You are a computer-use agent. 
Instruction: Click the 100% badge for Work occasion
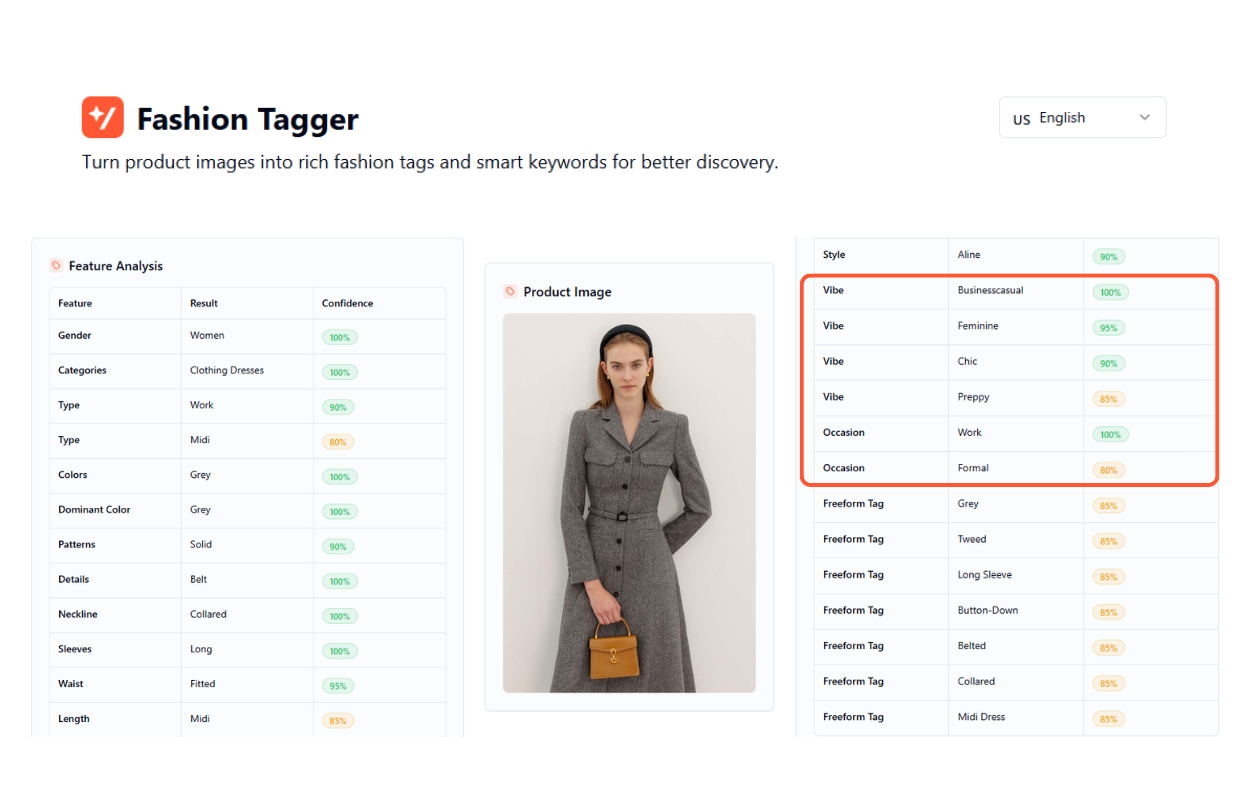1108,433
